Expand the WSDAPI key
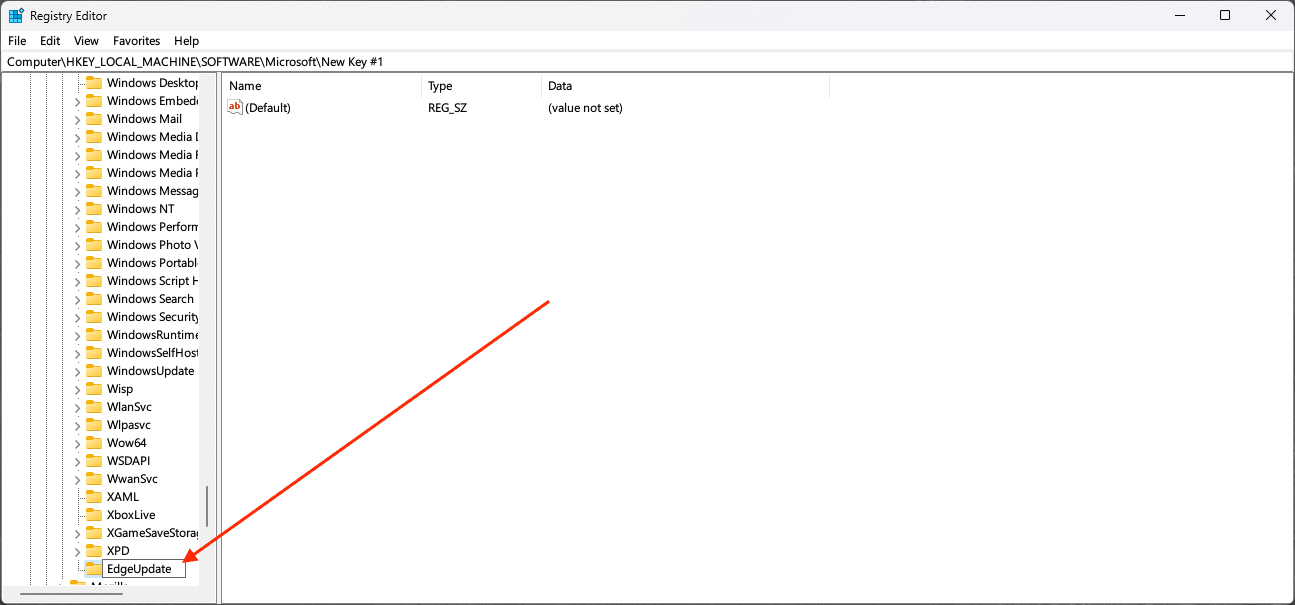1295x605 pixels. (x=77, y=461)
